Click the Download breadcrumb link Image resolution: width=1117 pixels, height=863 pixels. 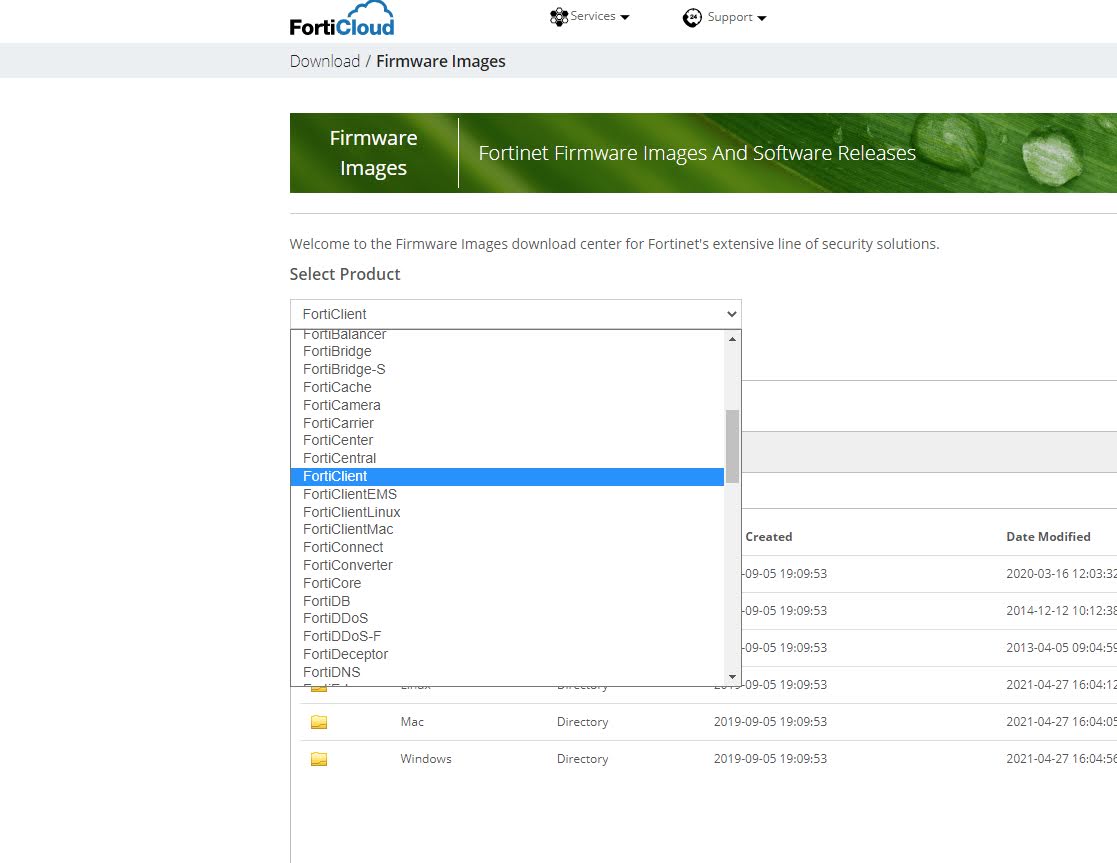click(x=325, y=61)
